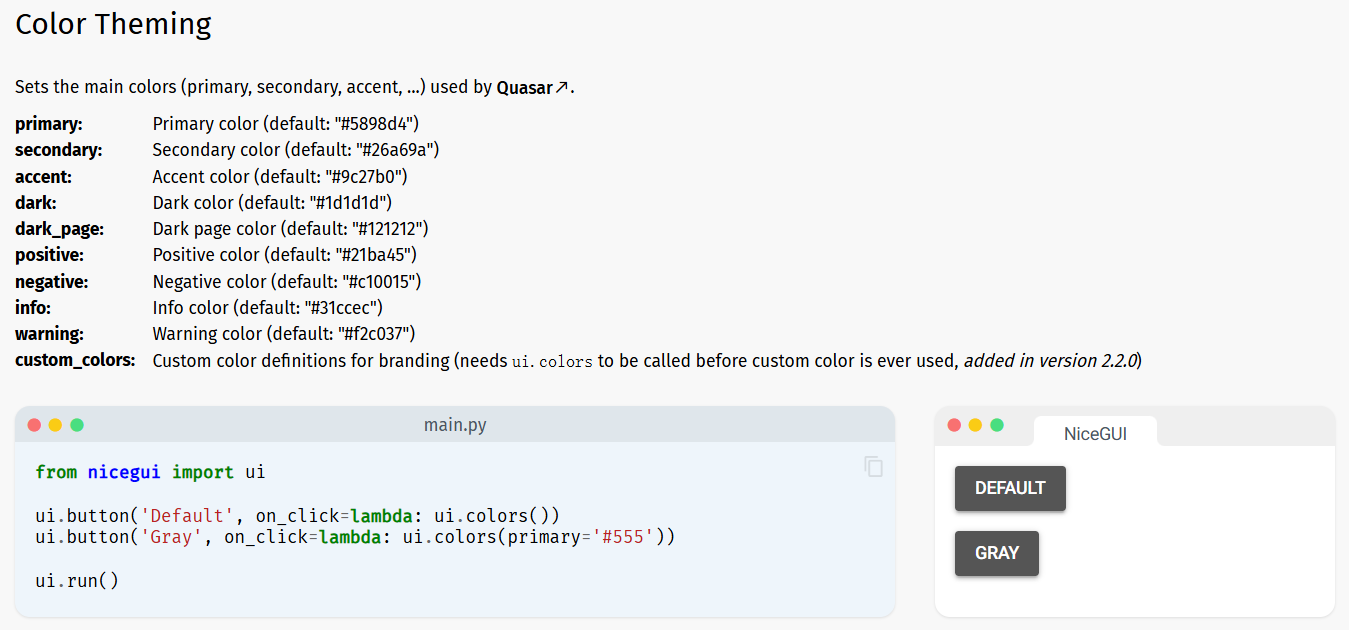
Task: Click the Color Theming heading
Action: click(x=113, y=24)
